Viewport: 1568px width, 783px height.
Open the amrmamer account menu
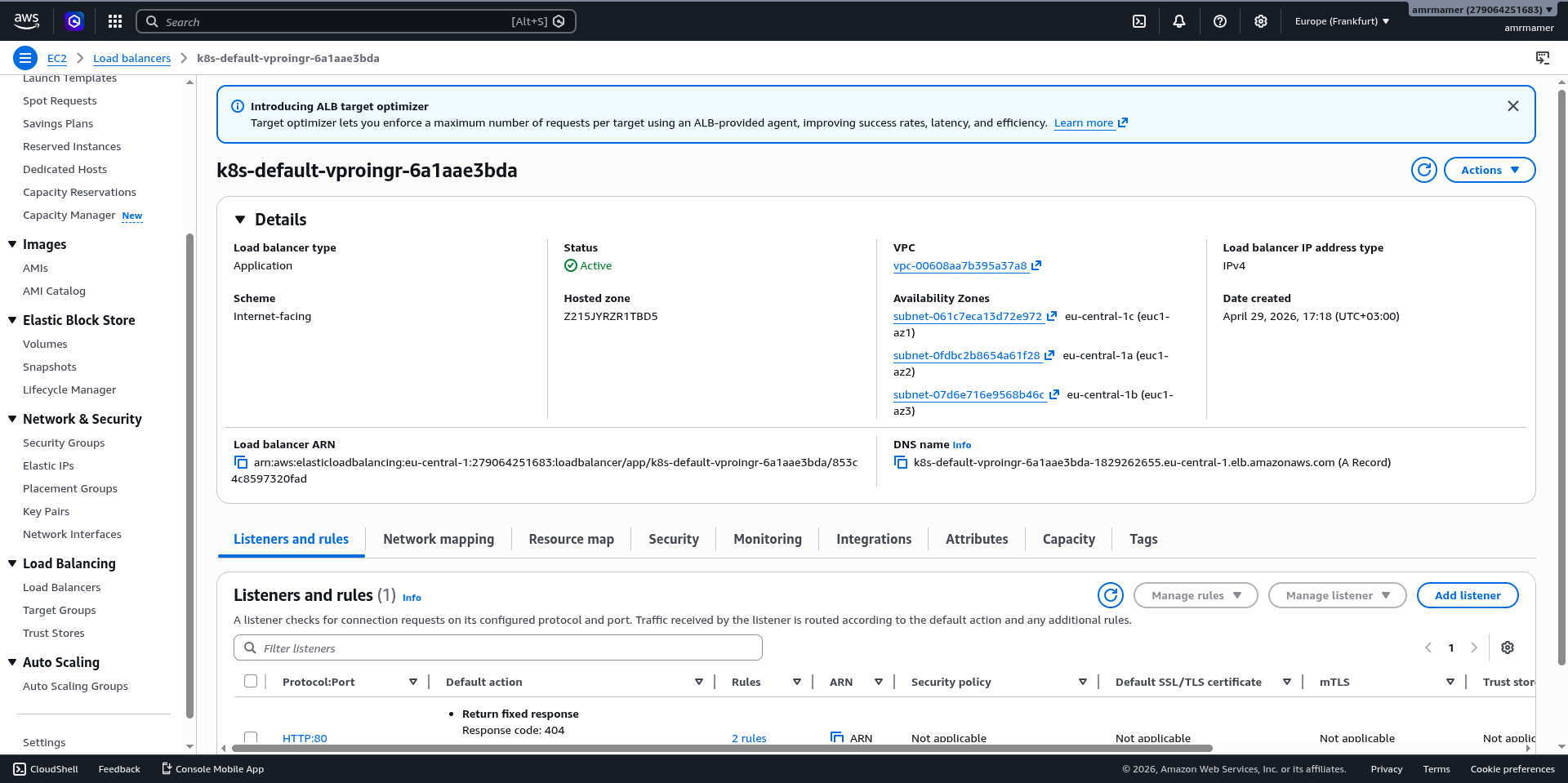1482,10
